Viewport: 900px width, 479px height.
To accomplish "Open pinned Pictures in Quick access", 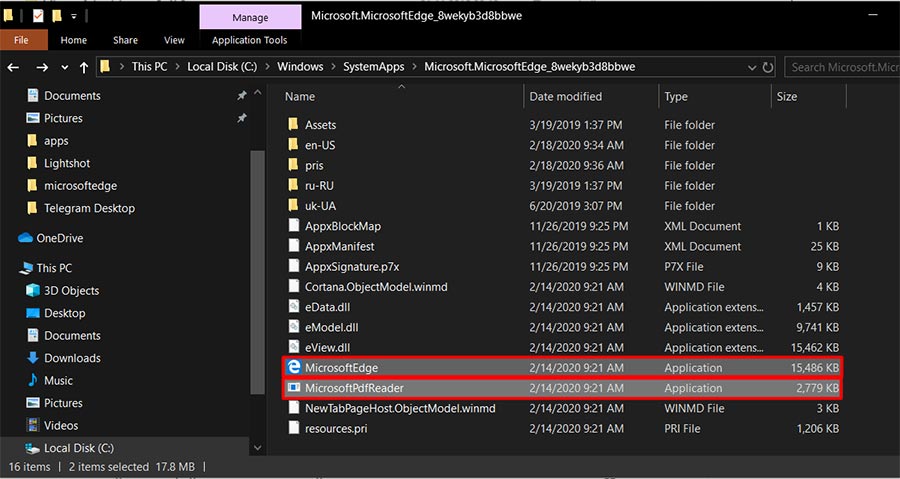I will (63, 118).
